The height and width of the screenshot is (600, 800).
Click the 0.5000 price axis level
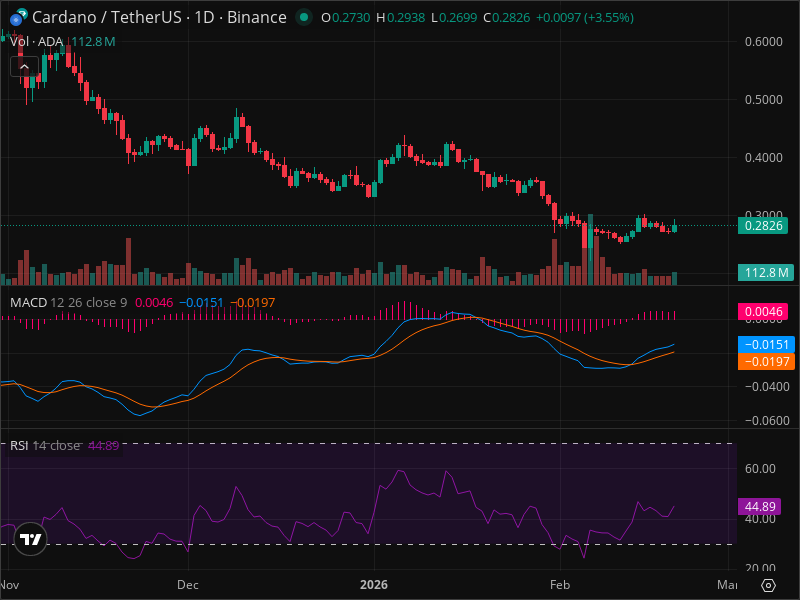(763, 99)
